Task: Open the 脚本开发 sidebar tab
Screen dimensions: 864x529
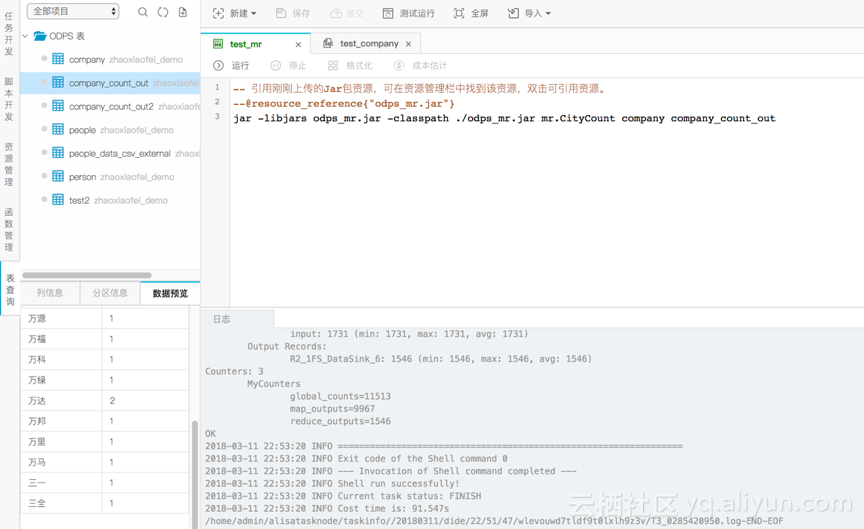Action: coord(9,99)
